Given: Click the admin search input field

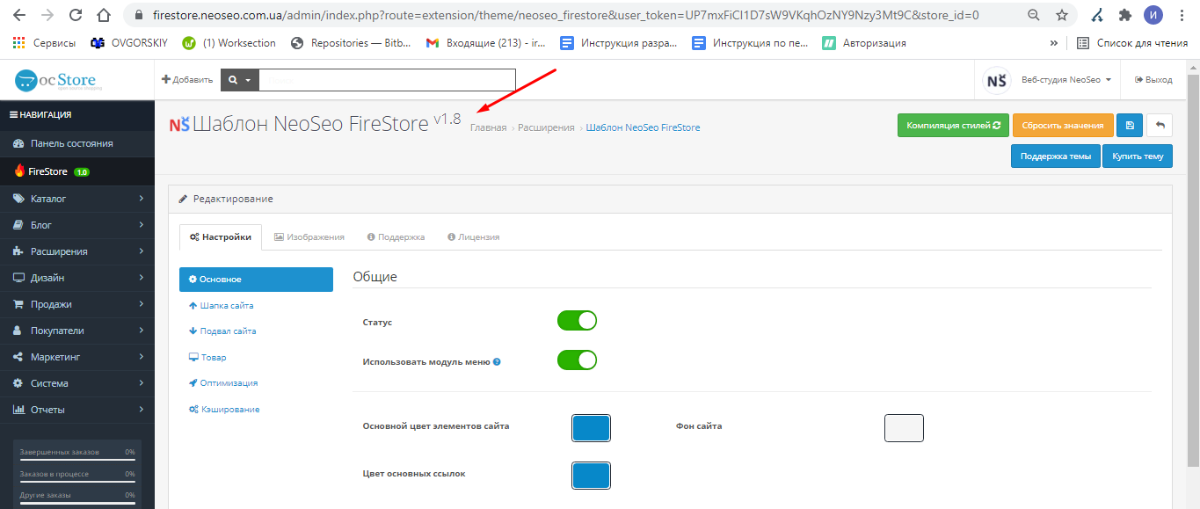Looking at the screenshot, I should [387, 79].
